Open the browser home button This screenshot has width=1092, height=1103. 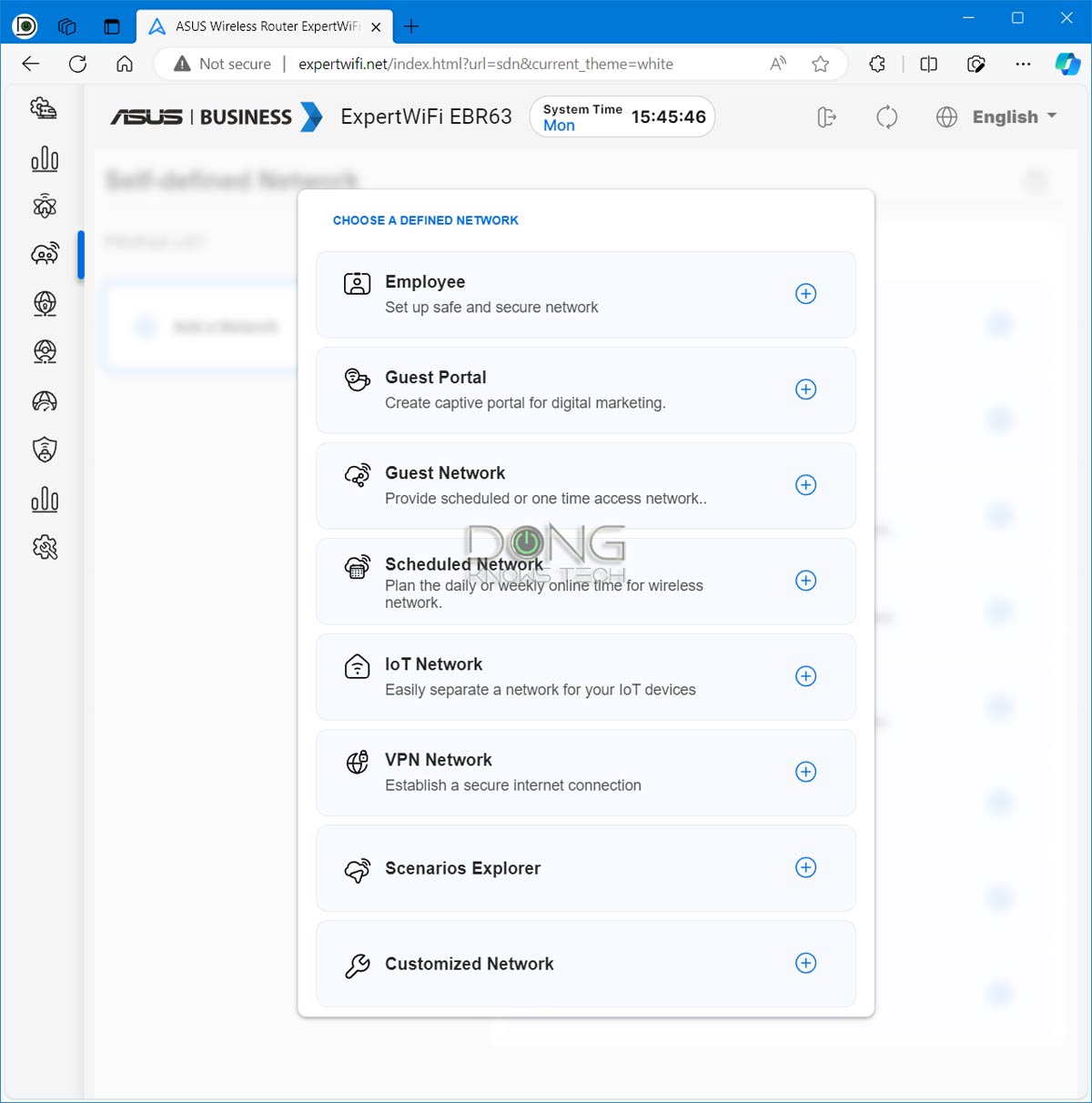[125, 64]
